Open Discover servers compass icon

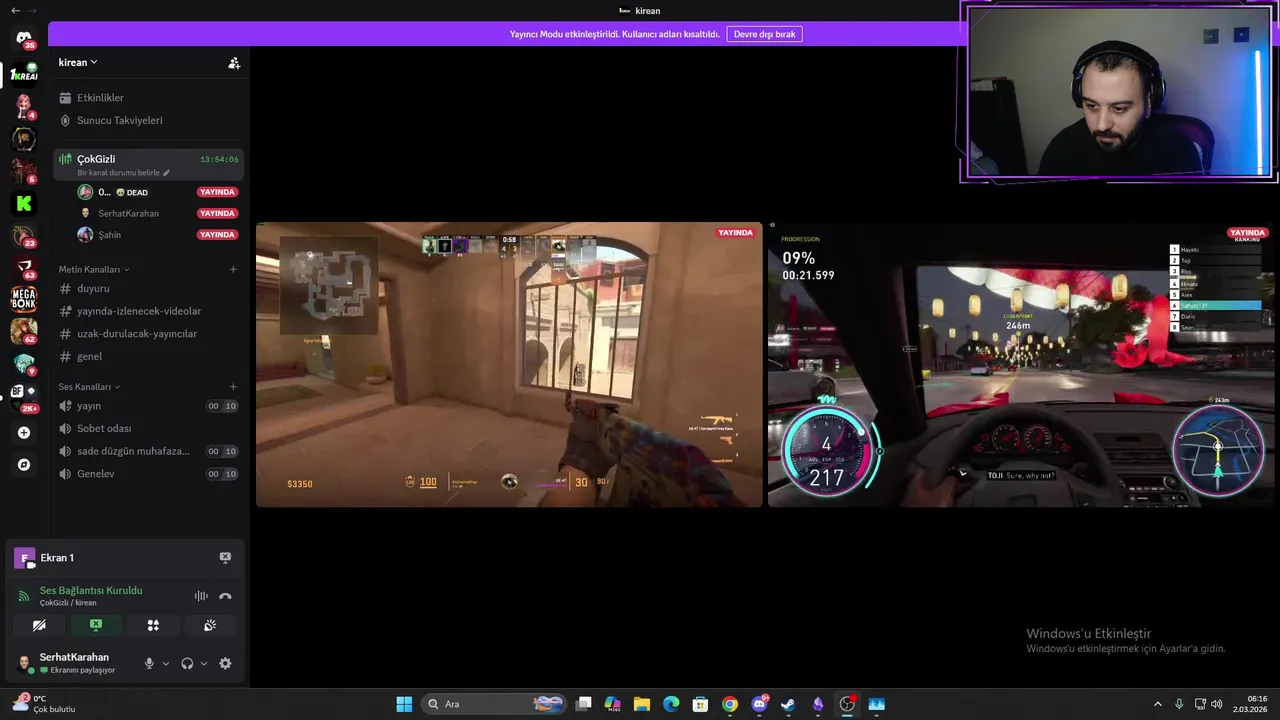24,465
